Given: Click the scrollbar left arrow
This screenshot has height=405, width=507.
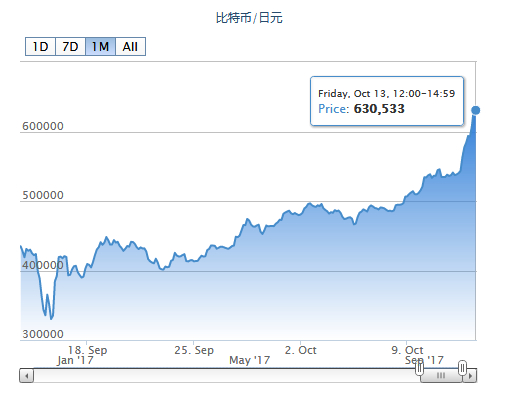Looking at the screenshot, I should tap(26, 376).
